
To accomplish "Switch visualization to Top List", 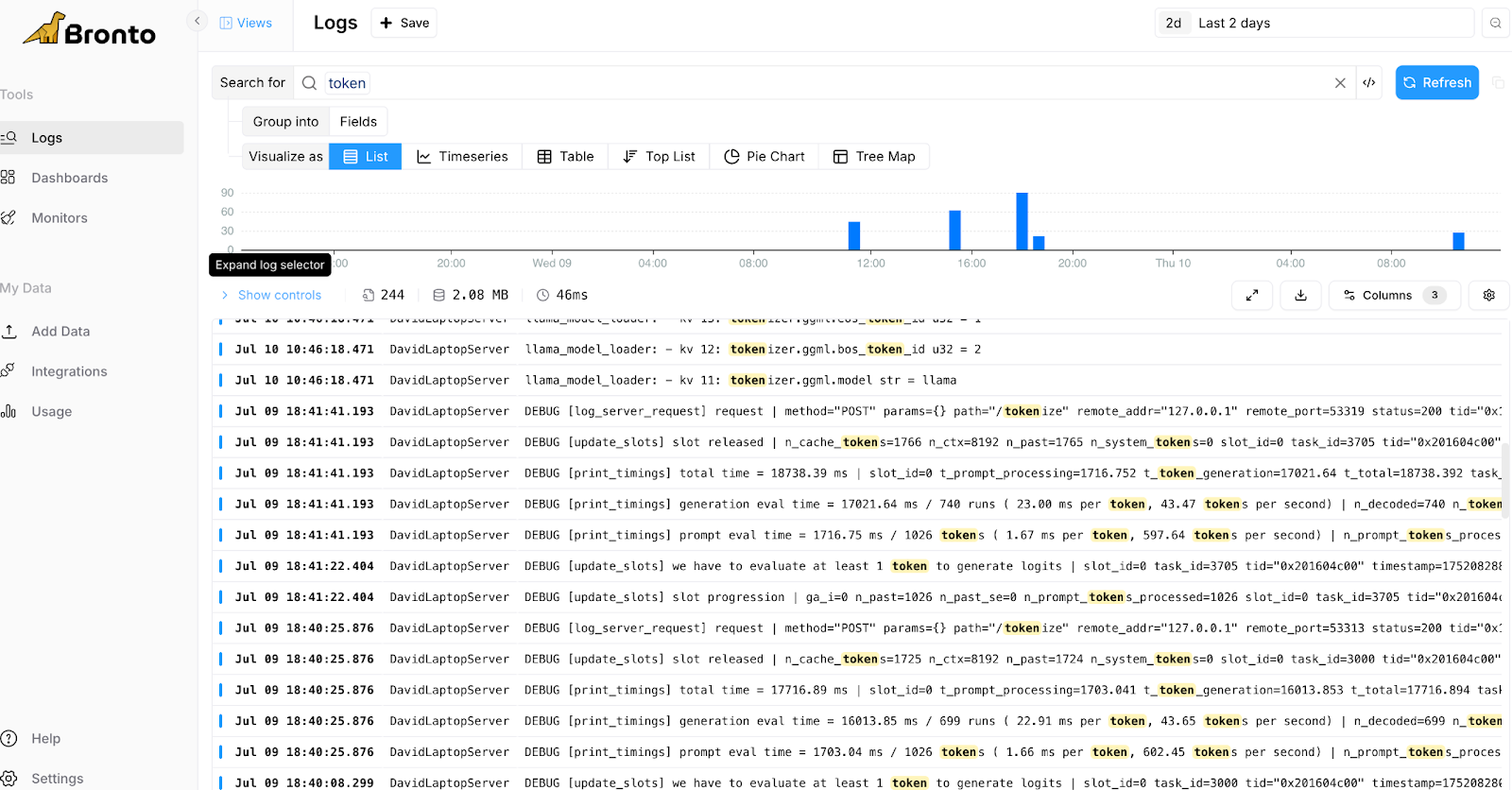I will (x=659, y=157).
